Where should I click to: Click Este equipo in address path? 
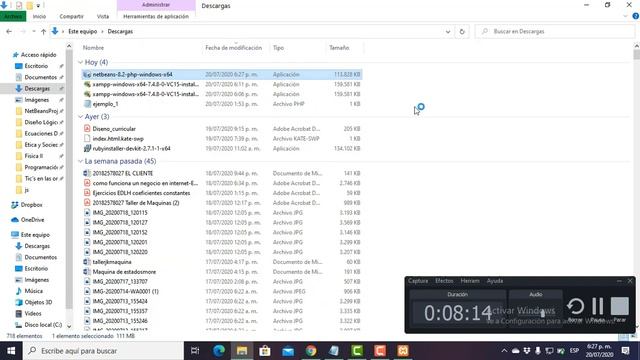pyautogui.click(x=82, y=31)
